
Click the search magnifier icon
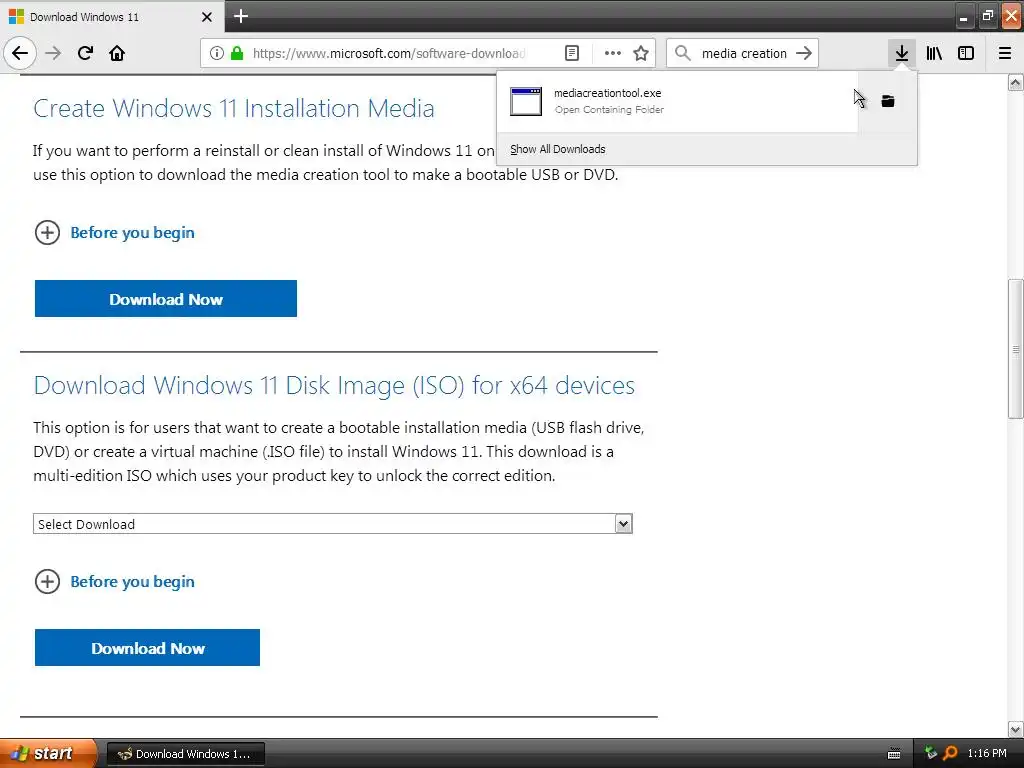click(682, 53)
